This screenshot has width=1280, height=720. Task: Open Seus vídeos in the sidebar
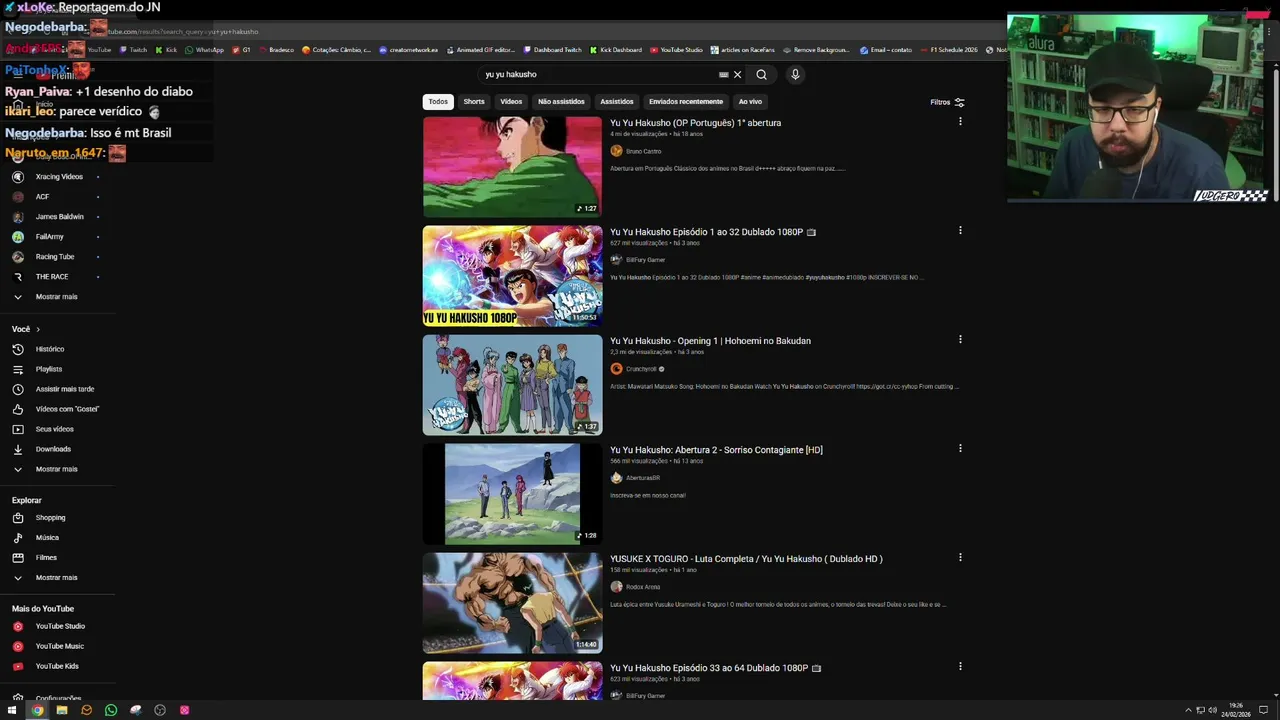coord(57,429)
